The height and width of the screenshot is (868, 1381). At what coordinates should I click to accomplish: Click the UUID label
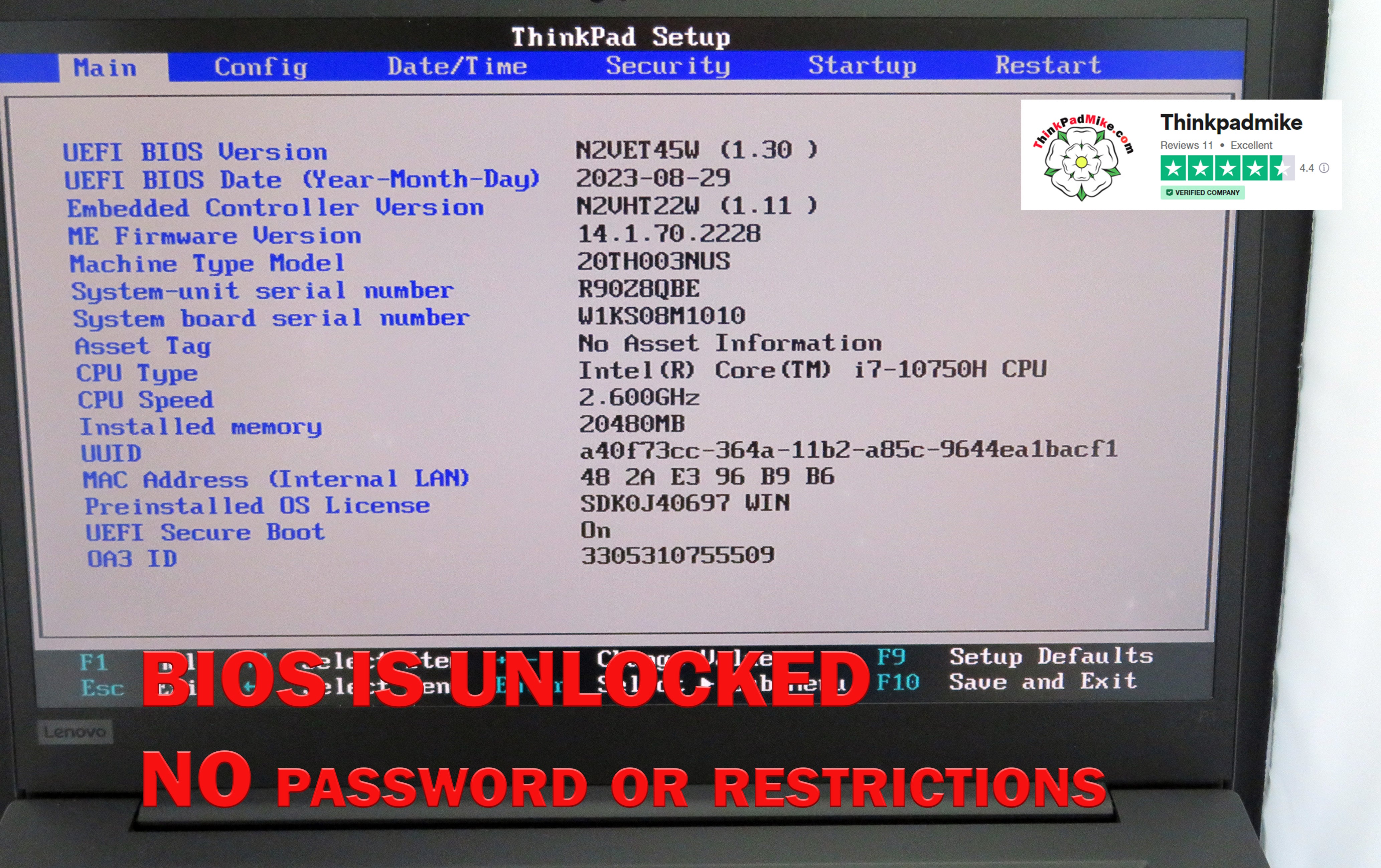click(111, 453)
